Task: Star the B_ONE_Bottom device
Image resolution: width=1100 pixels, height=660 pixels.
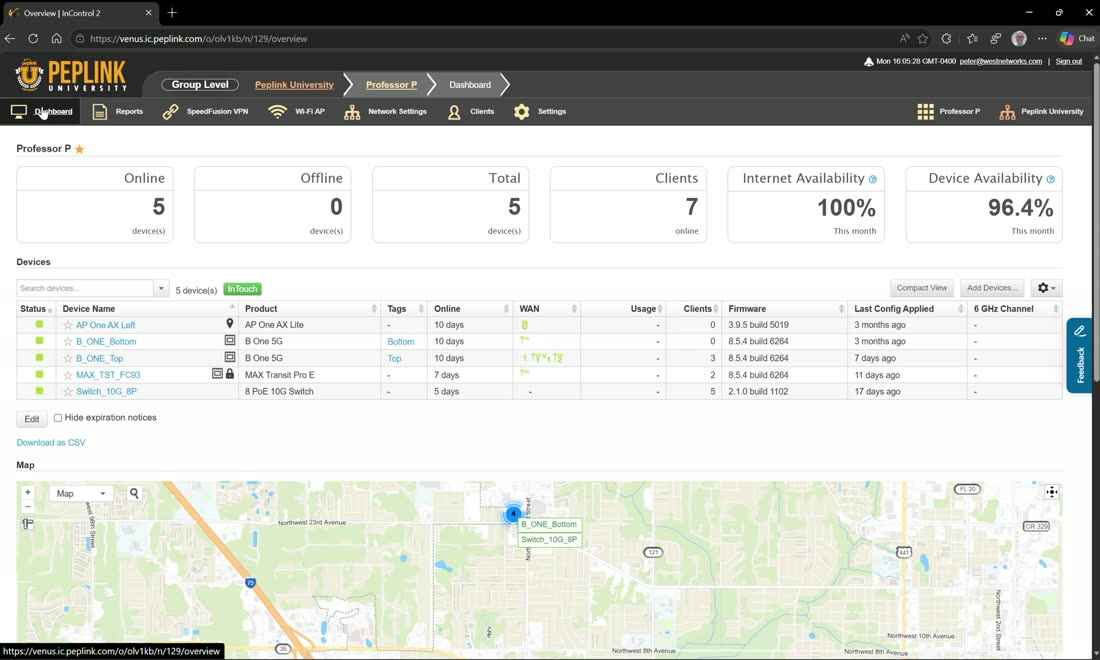Action: (68, 342)
